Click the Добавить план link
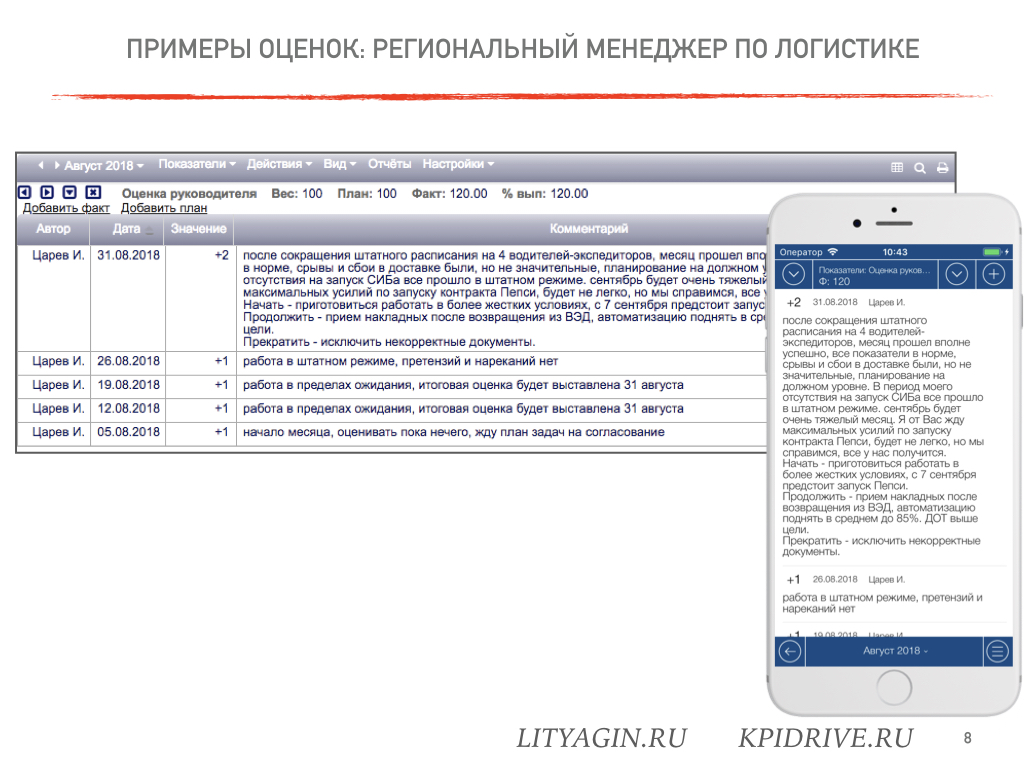1024x768 pixels. pos(164,208)
